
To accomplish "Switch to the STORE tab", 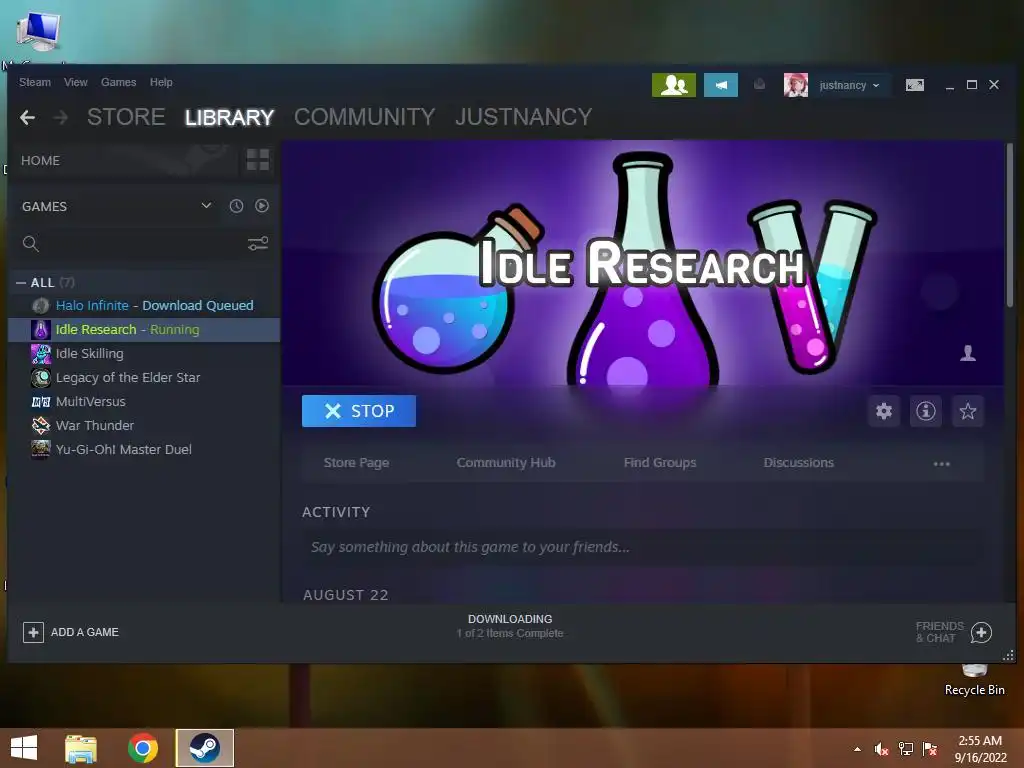I will tap(126, 117).
